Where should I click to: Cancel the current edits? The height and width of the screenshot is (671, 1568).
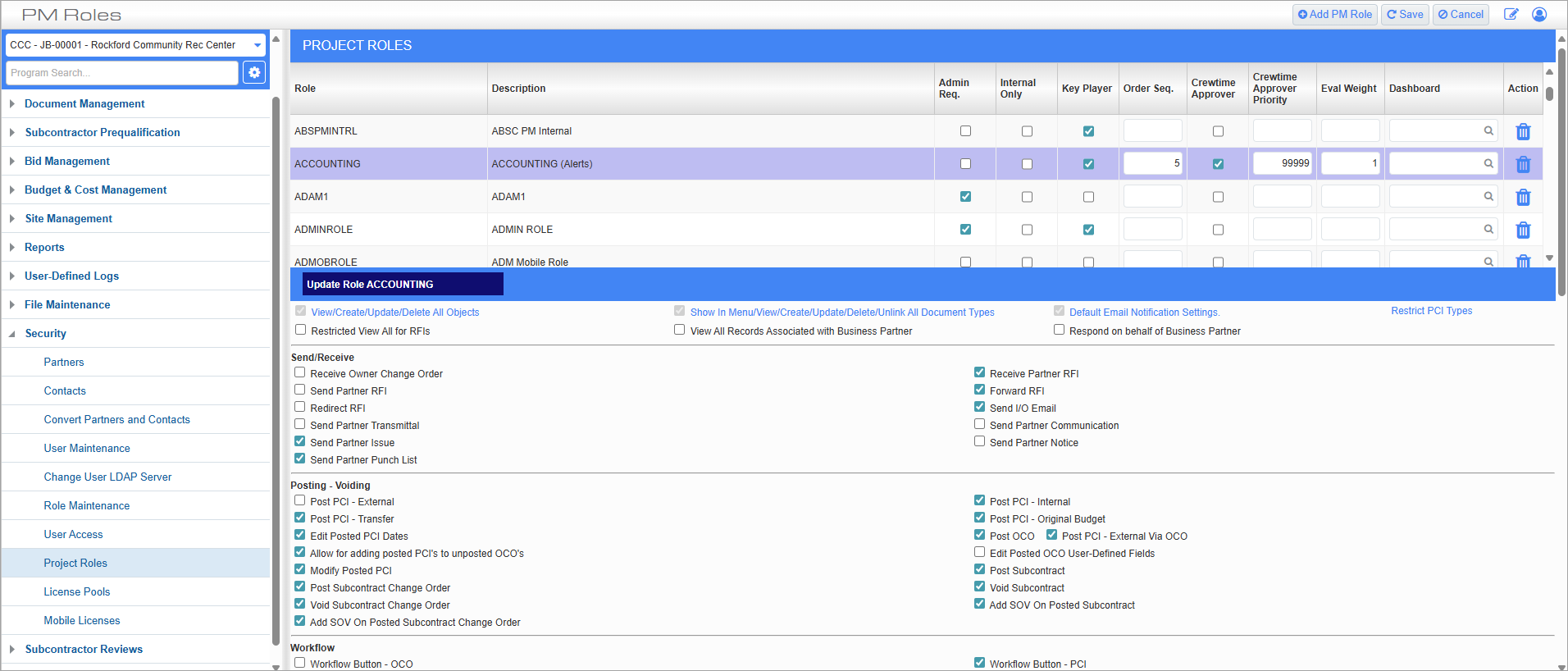pos(1461,15)
